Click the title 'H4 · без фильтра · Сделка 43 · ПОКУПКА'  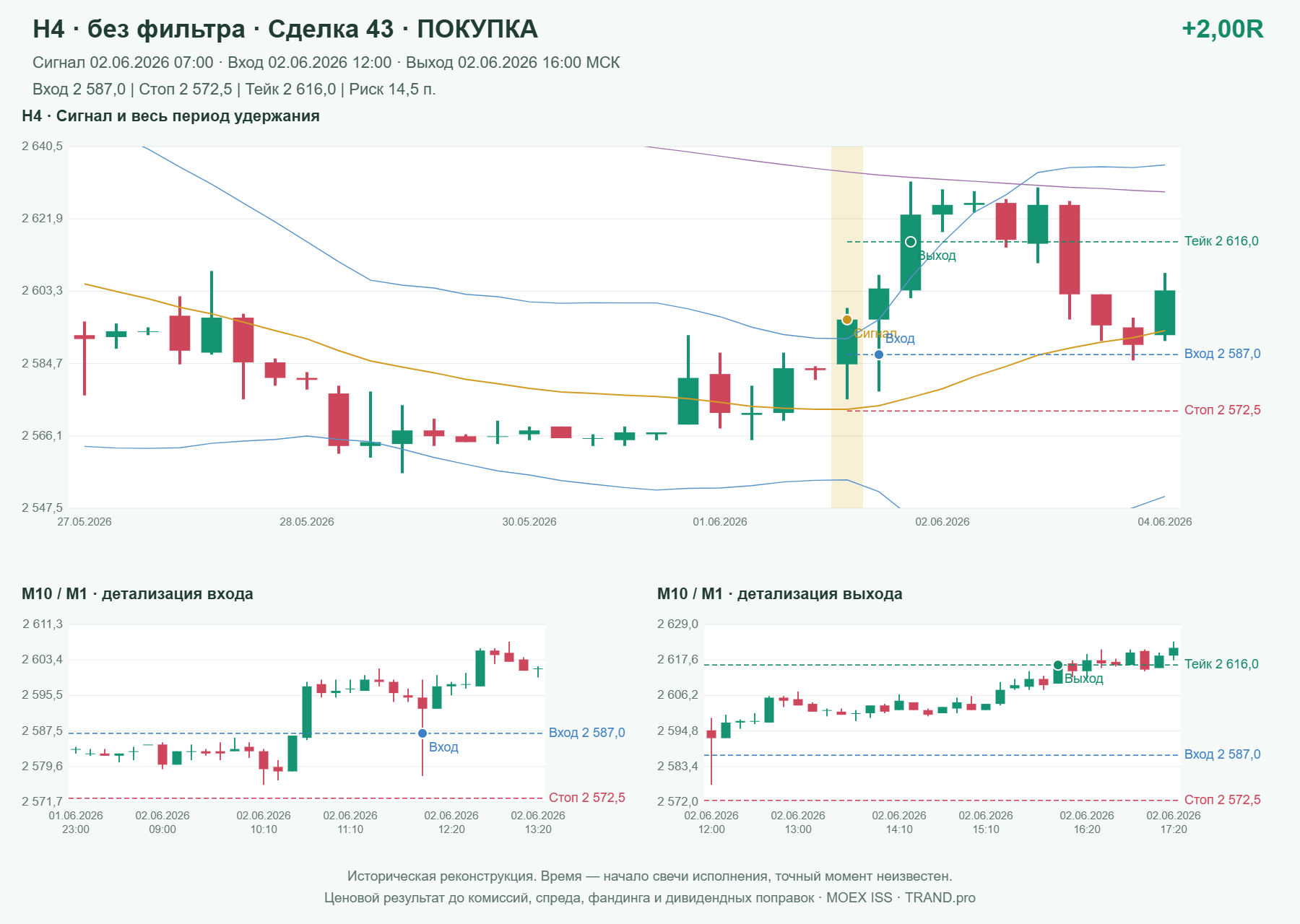tap(285, 29)
